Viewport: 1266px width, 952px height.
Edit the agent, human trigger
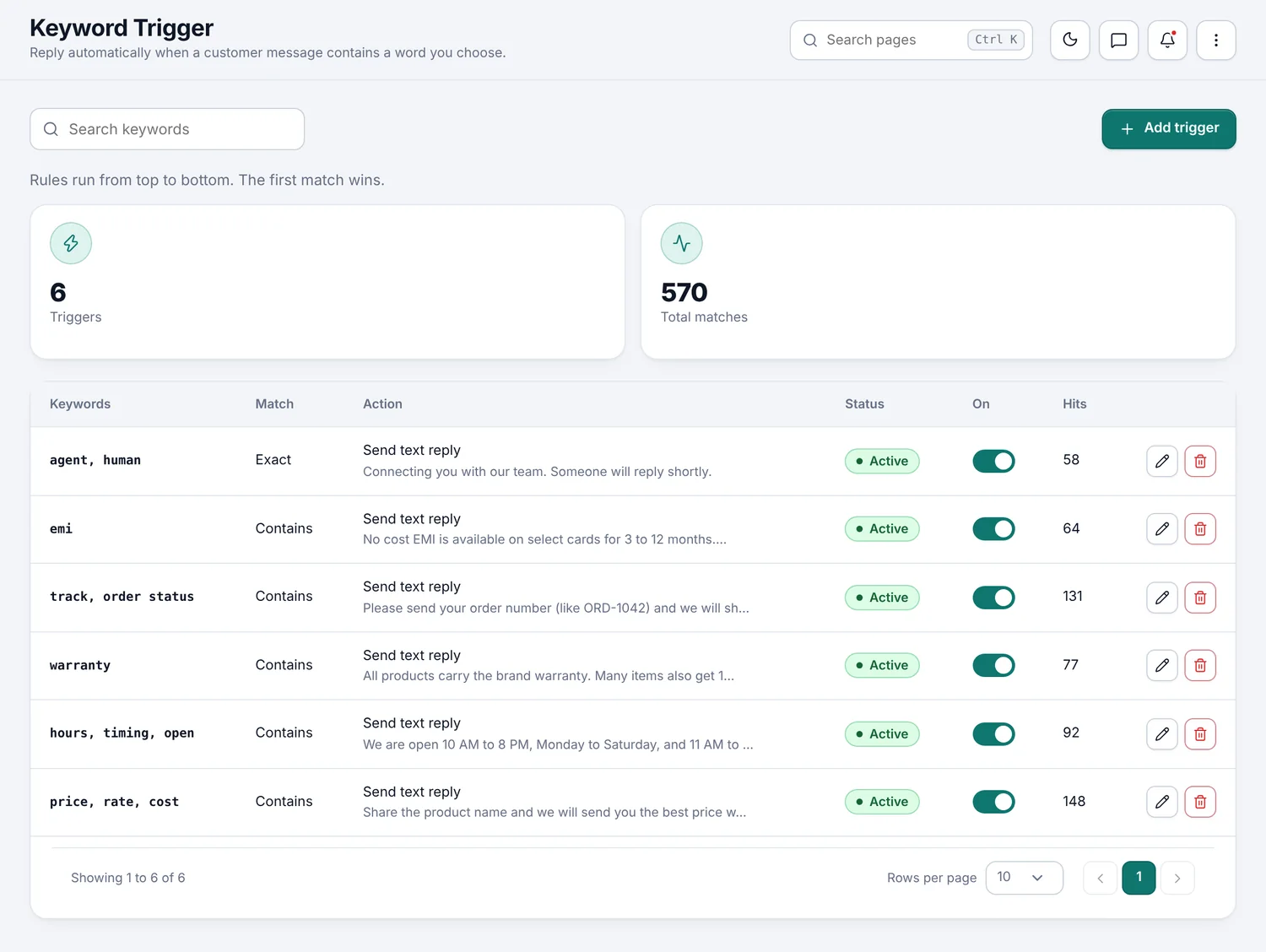tap(1162, 461)
